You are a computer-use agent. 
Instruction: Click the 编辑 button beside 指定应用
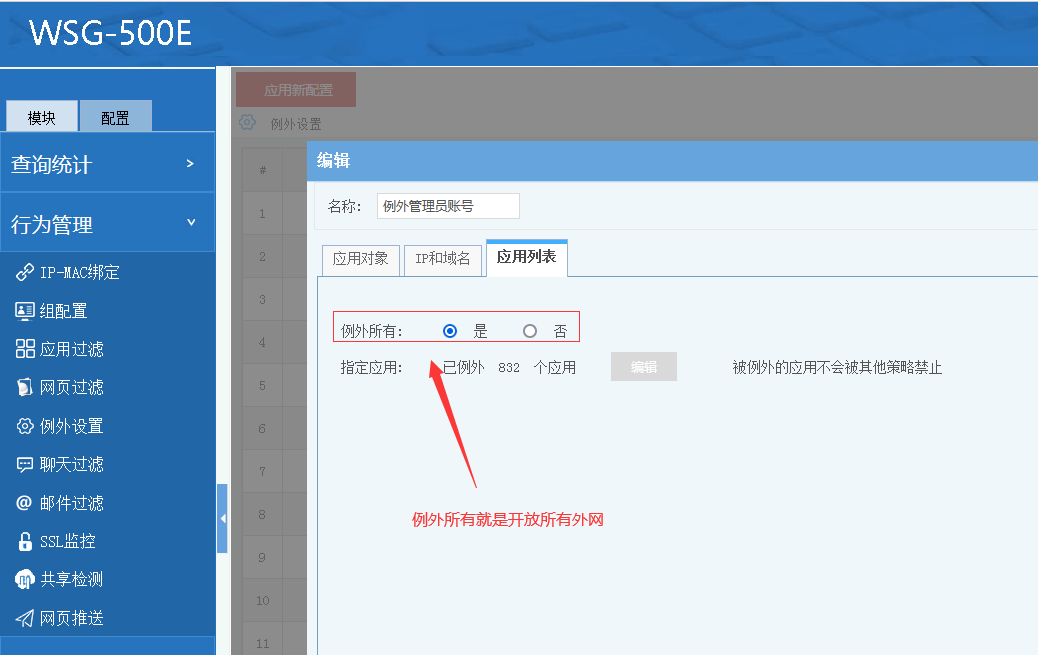click(644, 367)
